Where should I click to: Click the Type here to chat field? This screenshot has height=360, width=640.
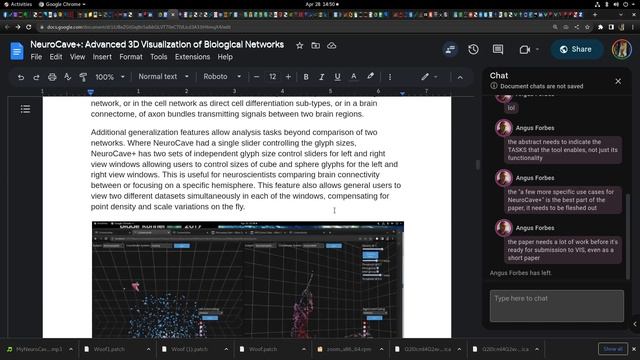557,306
